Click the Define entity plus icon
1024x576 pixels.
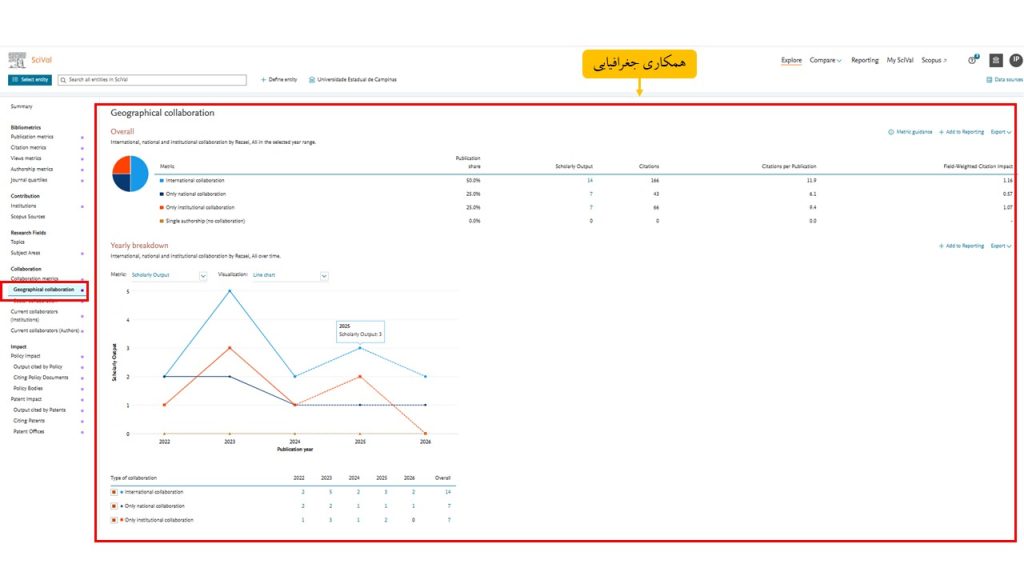[x=263, y=80]
